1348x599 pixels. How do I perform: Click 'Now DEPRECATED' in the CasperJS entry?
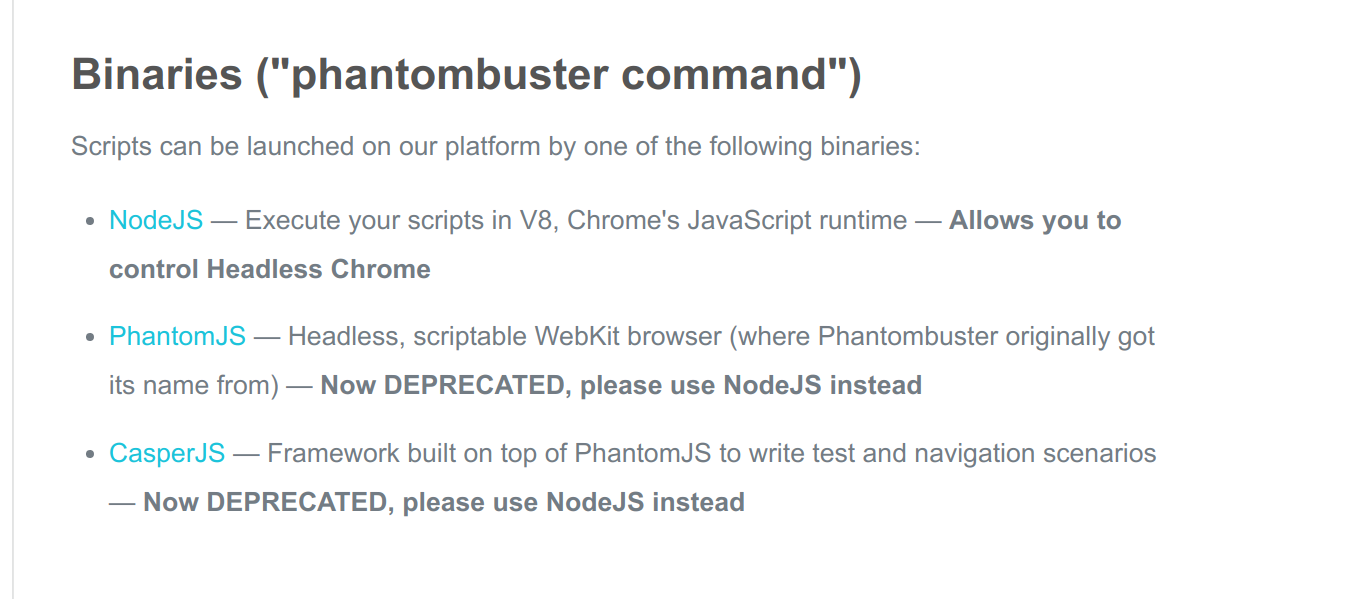(266, 502)
